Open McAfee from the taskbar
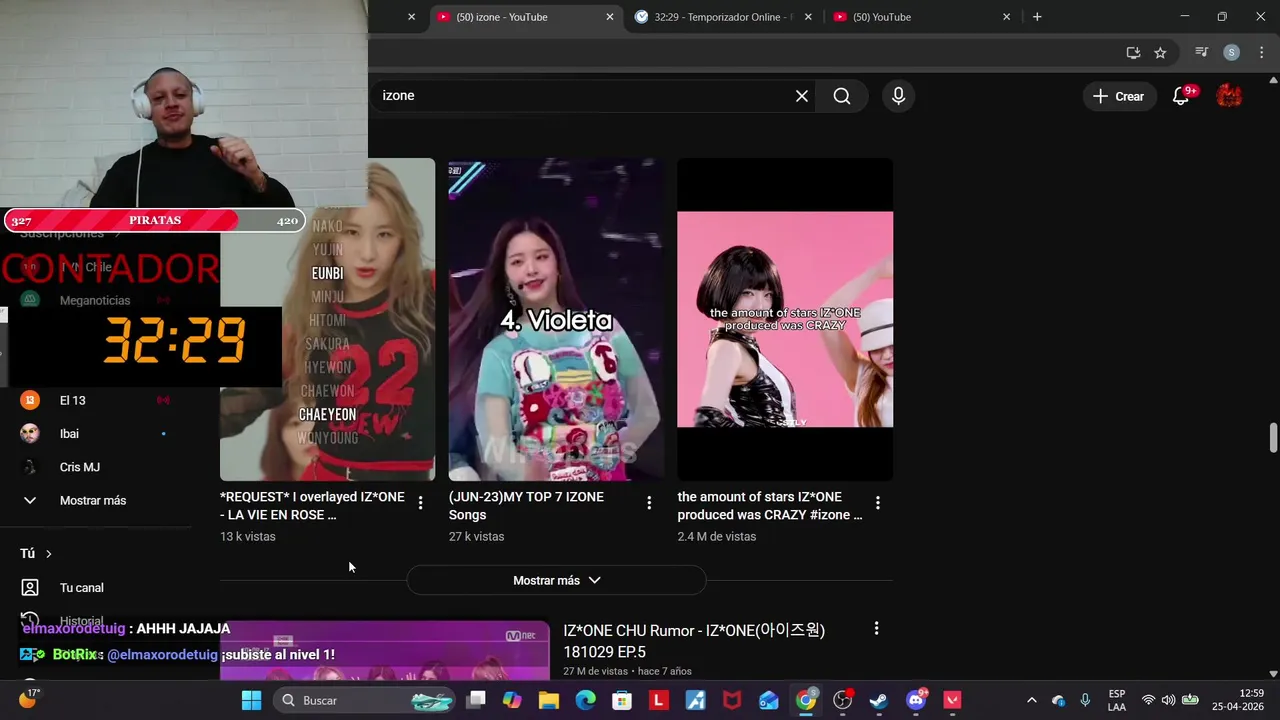Image resolution: width=1280 pixels, height=720 pixels. click(732, 700)
